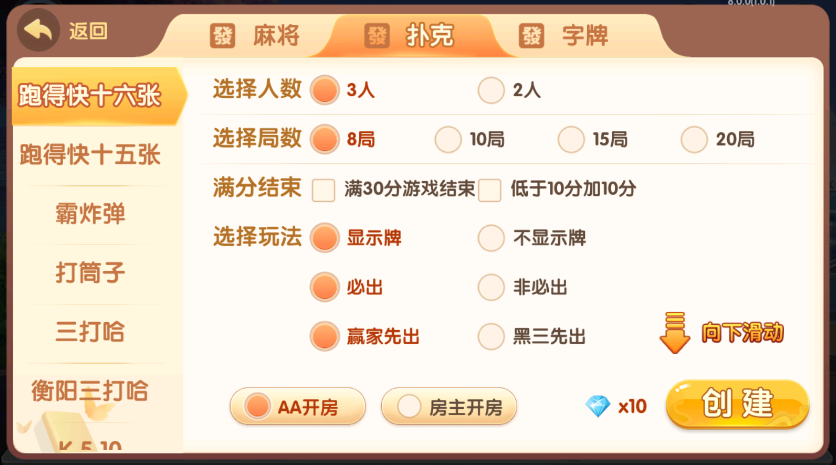Click the 發 tile icon beside 字牌
836x465 pixels.
click(x=531, y=37)
